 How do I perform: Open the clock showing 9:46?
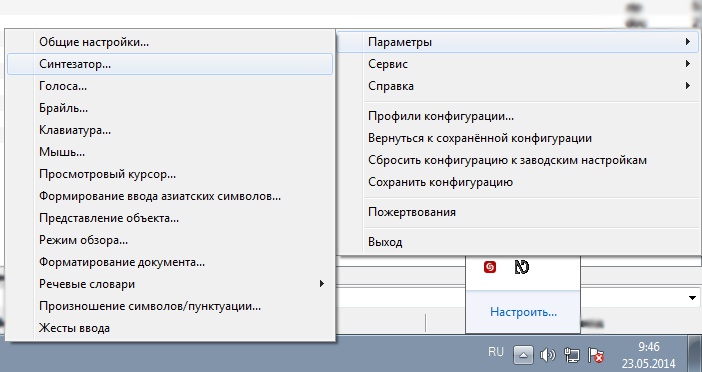point(649,355)
